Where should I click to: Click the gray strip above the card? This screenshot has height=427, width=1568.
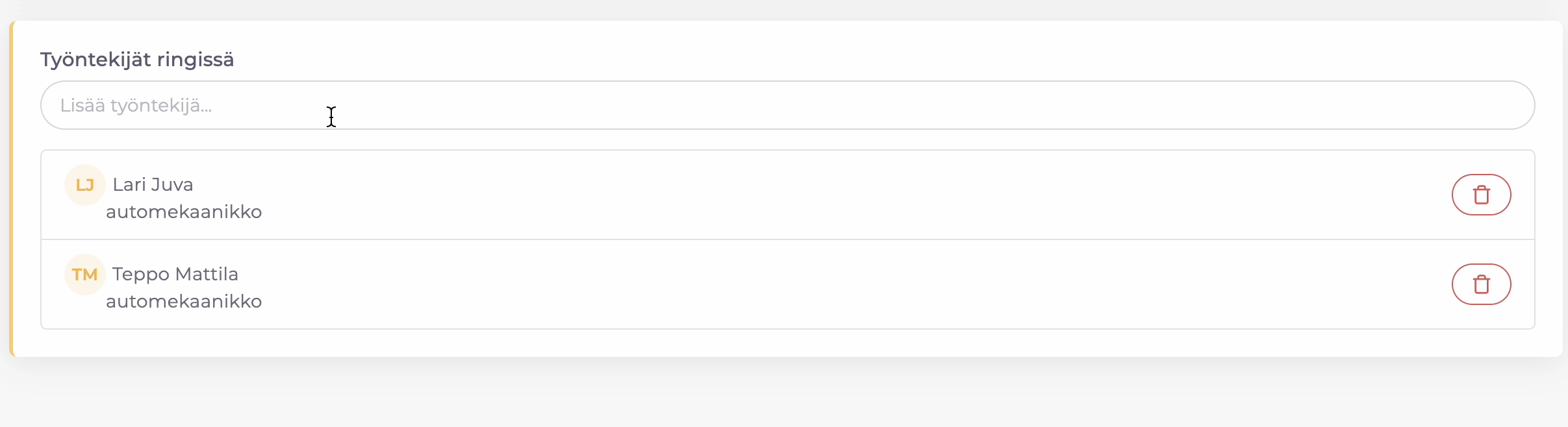(779, 9)
